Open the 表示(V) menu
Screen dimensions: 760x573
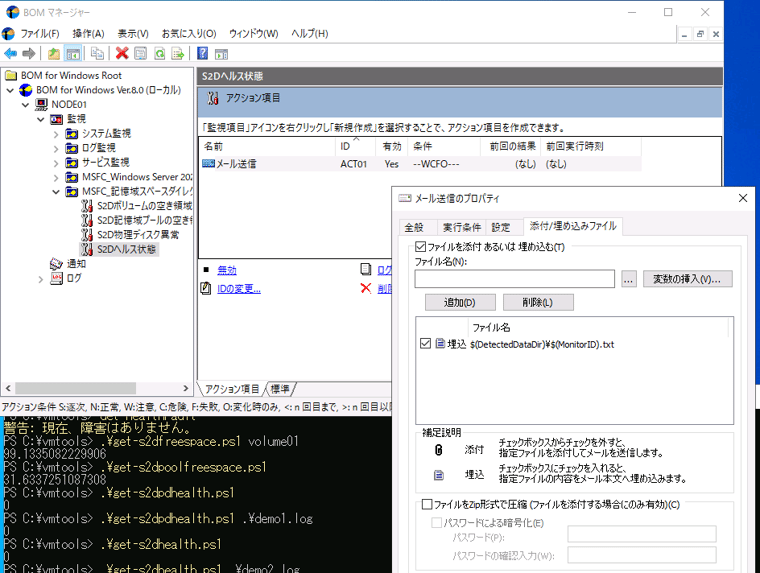click(x=133, y=33)
